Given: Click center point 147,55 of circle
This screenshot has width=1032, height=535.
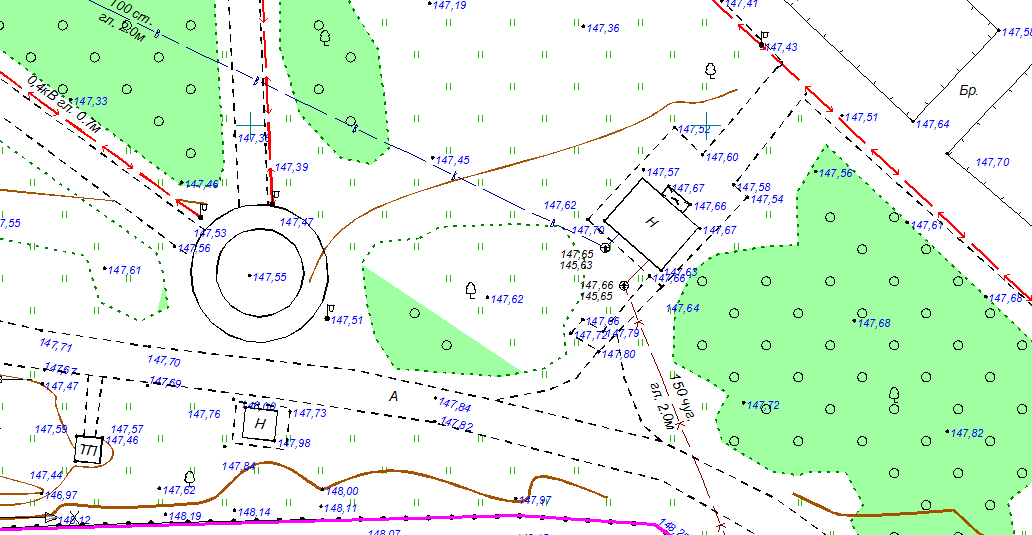Looking at the screenshot, I should (x=249, y=275).
